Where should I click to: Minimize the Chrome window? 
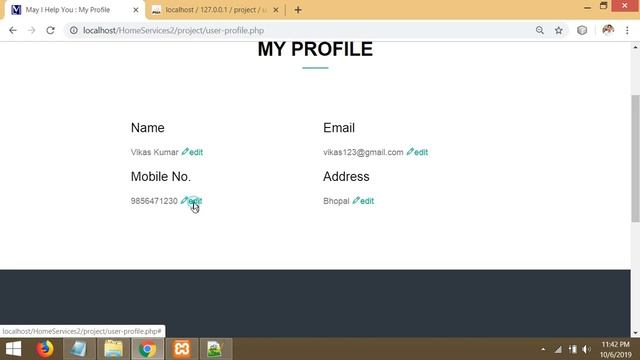587,7
